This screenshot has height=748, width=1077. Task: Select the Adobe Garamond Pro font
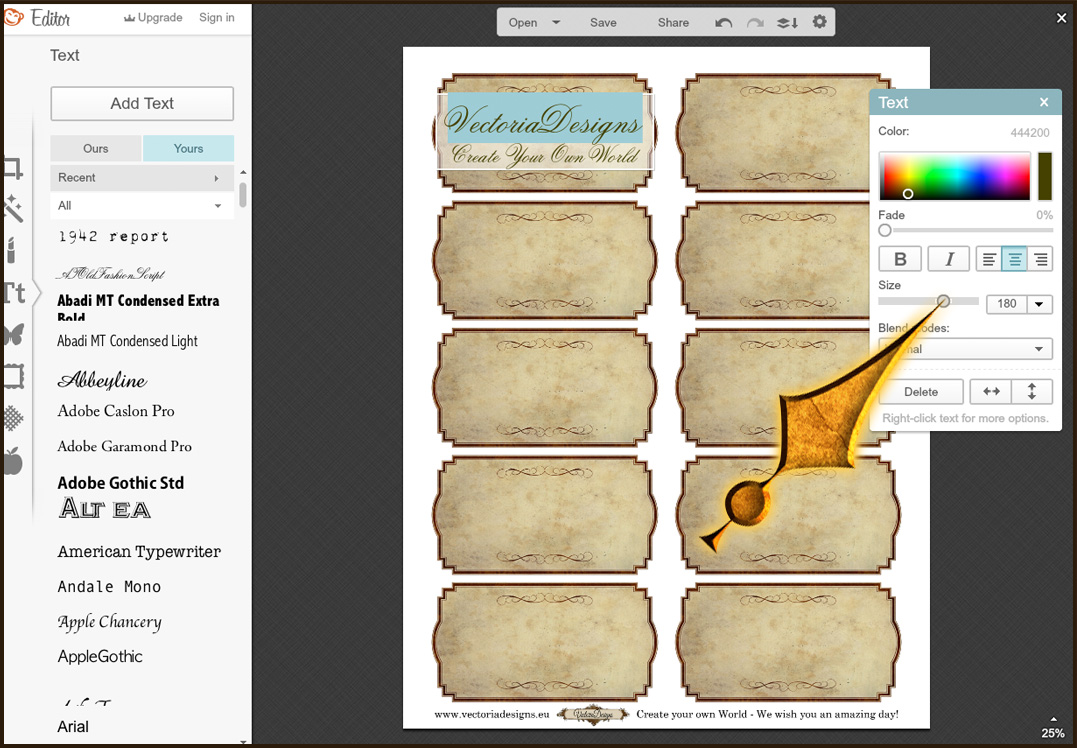click(125, 446)
